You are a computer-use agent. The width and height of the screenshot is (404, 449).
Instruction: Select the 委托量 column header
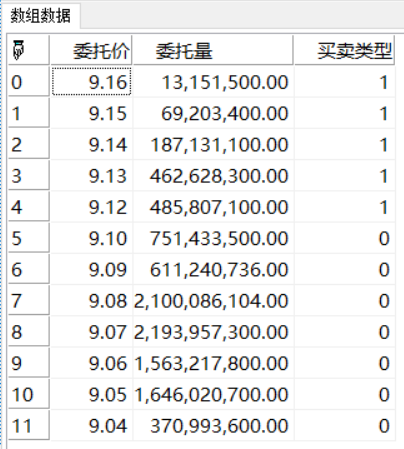[213, 50]
